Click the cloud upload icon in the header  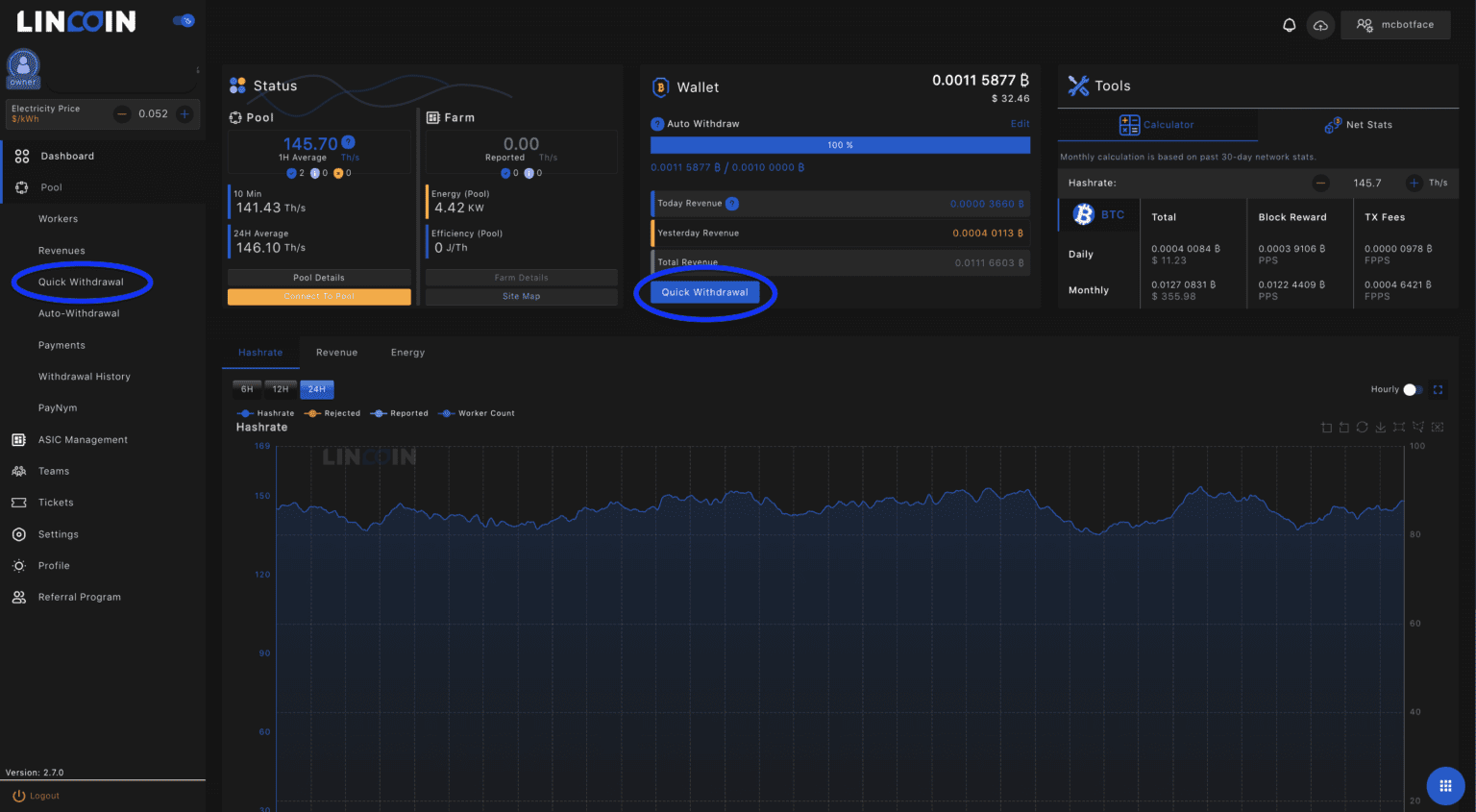point(1320,25)
